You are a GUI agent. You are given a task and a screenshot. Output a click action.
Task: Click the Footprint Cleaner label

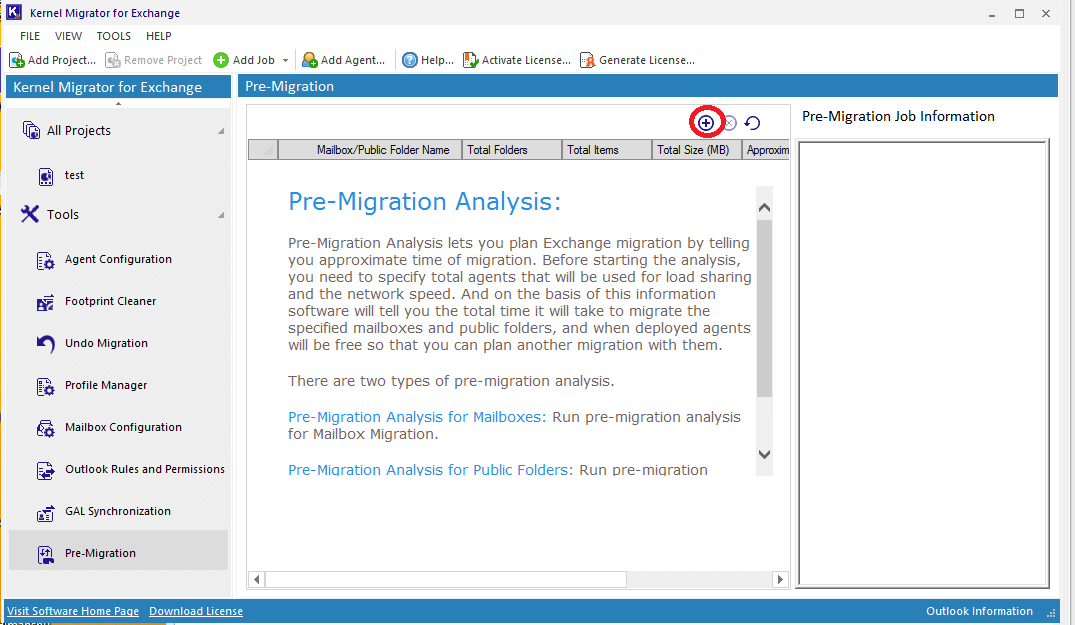click(110, 301)
